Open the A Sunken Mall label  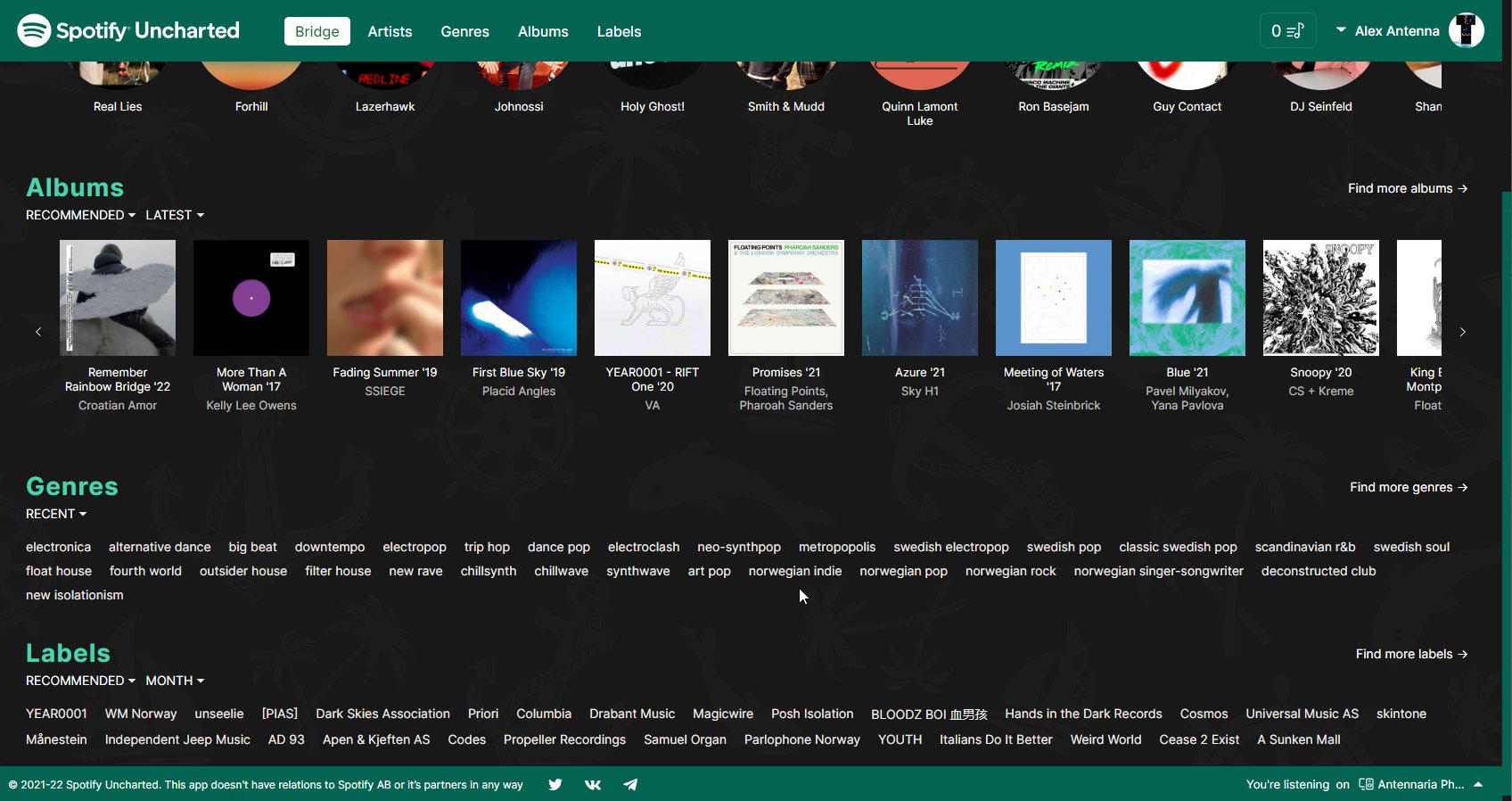point(1299,739)
